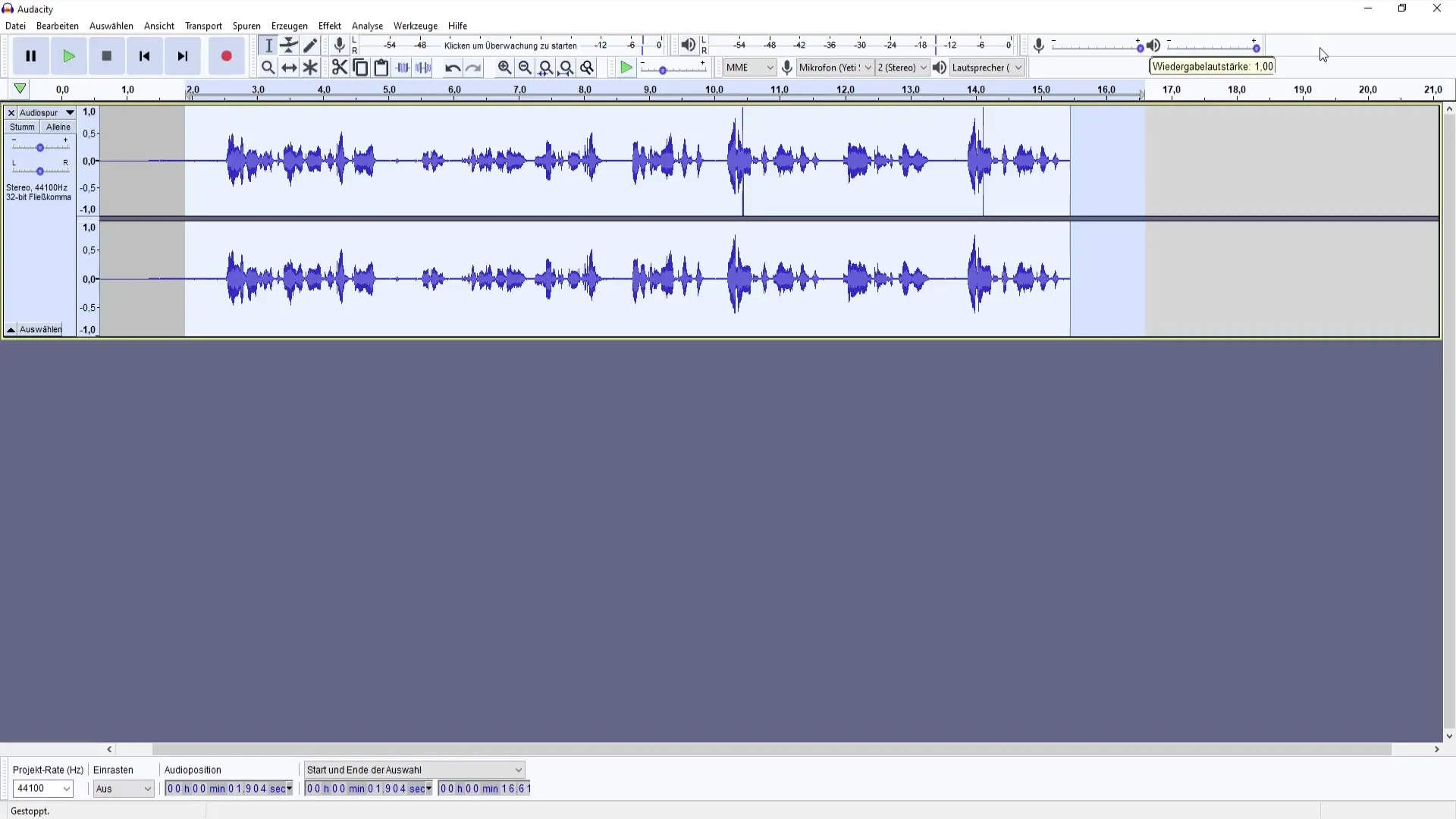The height and width of the screenshot is (819, 1456).
Task: Click the Zoom Out icon
Action: (525, 67)
